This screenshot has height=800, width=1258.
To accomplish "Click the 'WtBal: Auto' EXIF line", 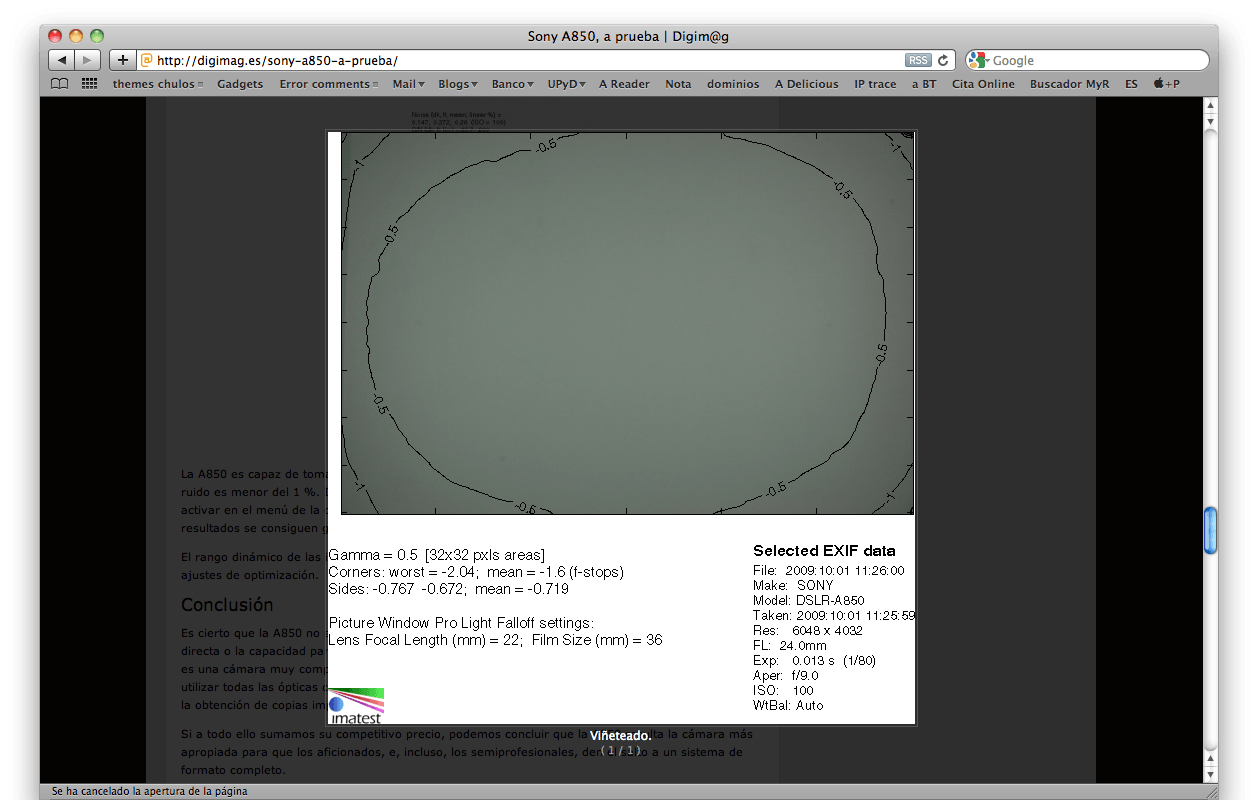I will 788,705.
